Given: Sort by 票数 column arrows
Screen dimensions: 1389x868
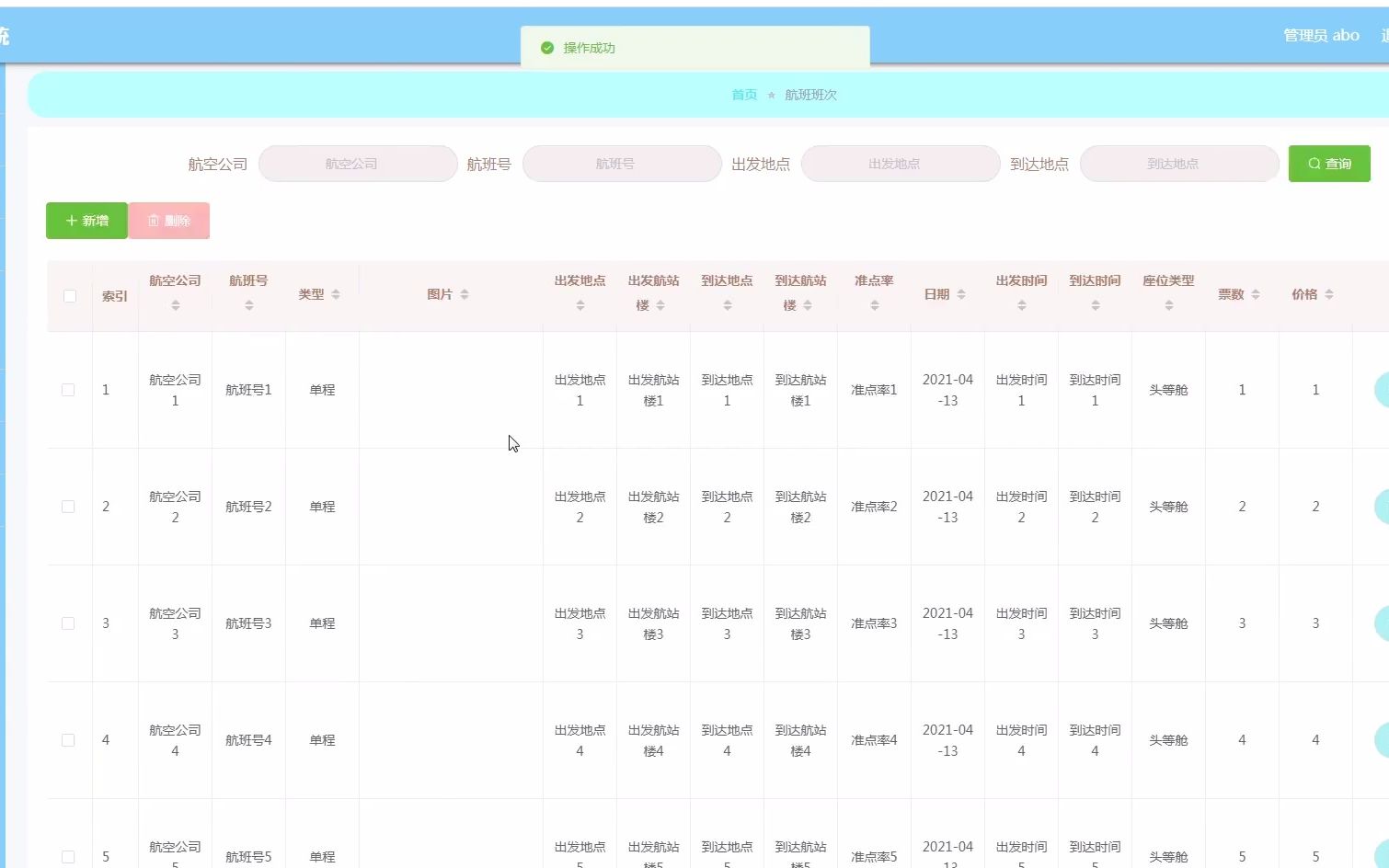Looking at the screenshot, I should tap(1256, 294).
